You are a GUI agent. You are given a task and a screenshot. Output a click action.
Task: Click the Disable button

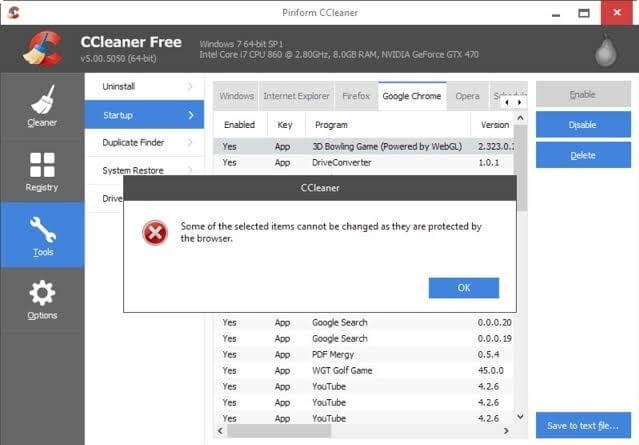[x=583, y=125]
